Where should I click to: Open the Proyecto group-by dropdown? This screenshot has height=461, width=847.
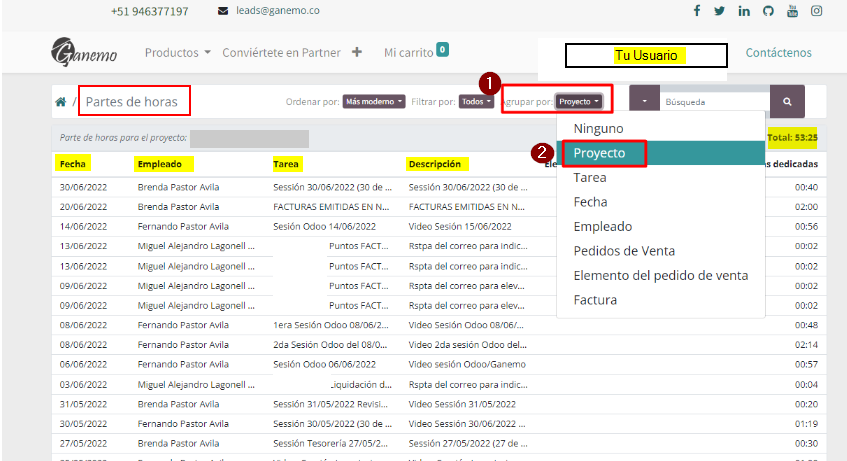coord(579,101)
